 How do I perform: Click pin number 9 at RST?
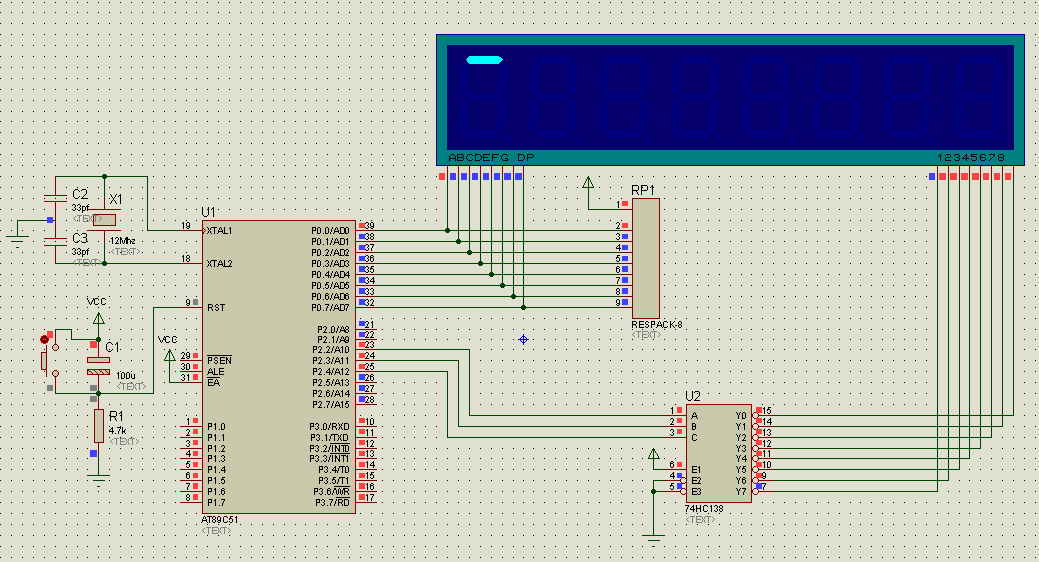(x=188, y=302)
